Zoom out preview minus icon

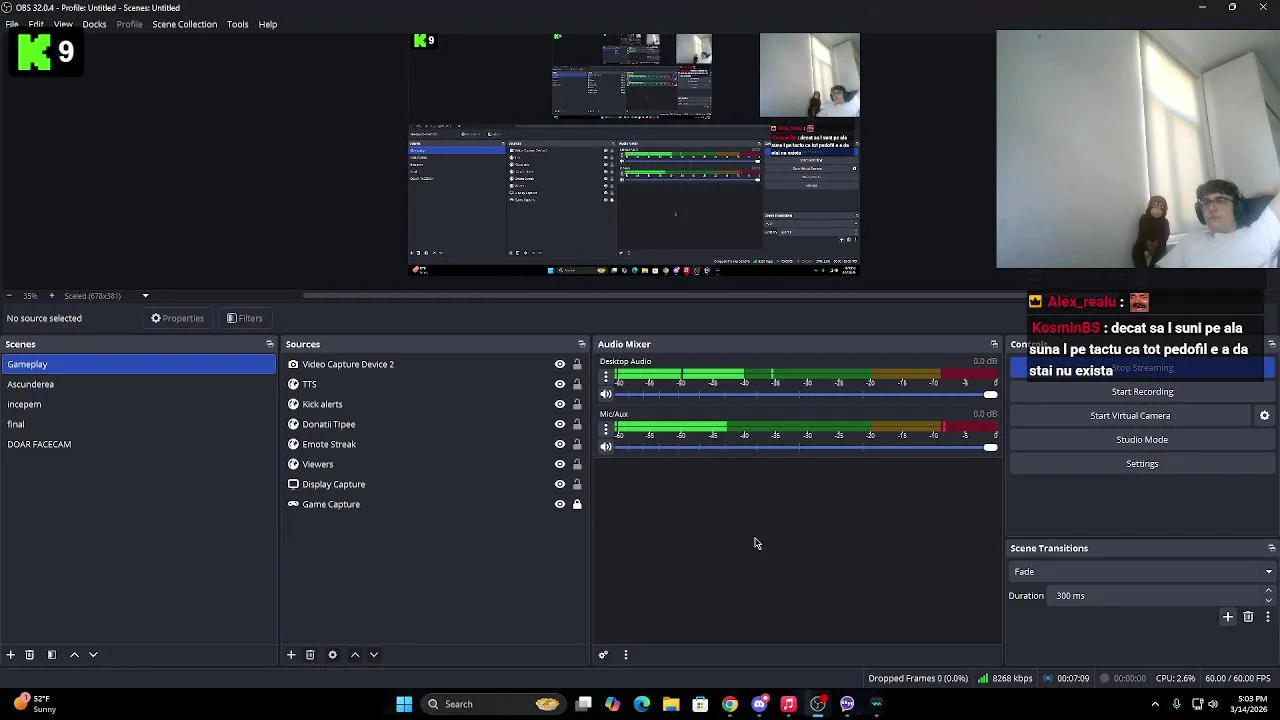pyautogui.click(x=9, y=296)
